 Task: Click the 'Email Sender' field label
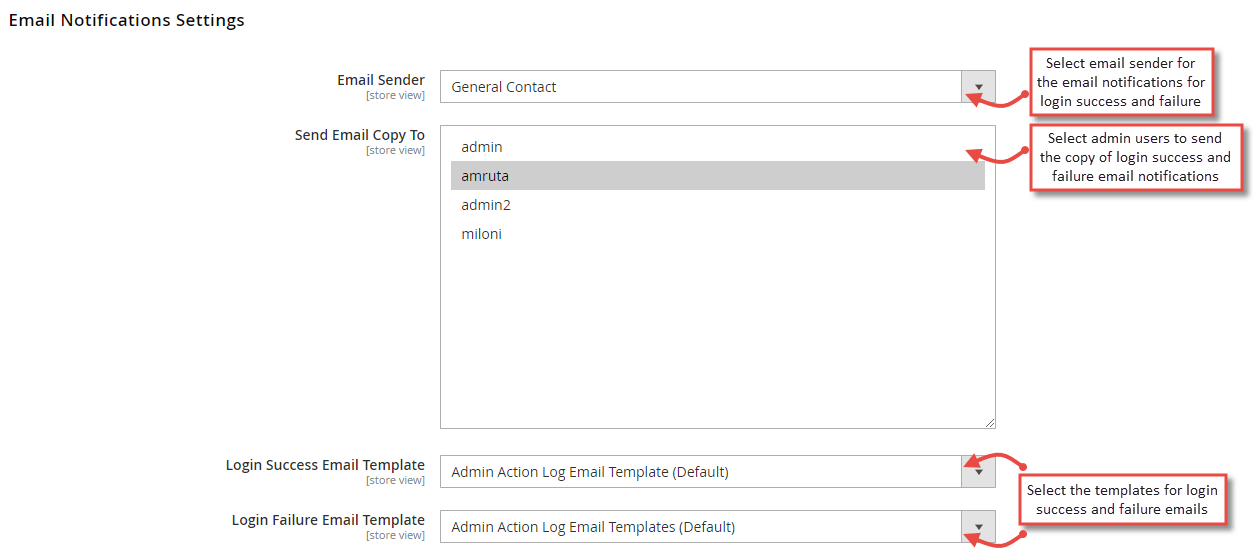381,80
